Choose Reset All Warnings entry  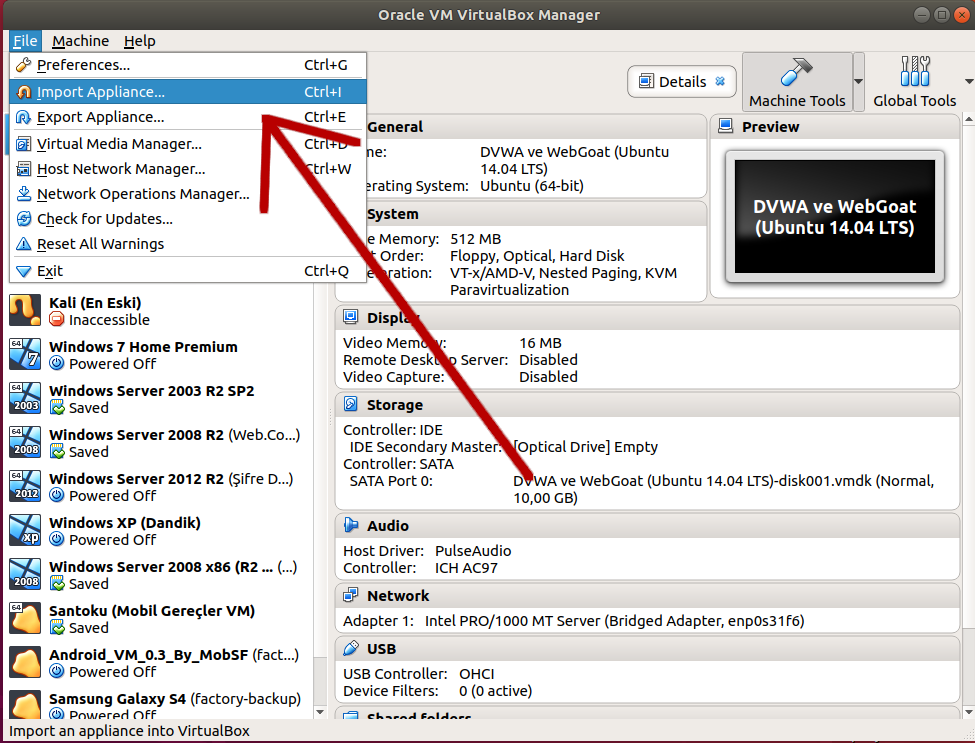[x=188, y=244]
